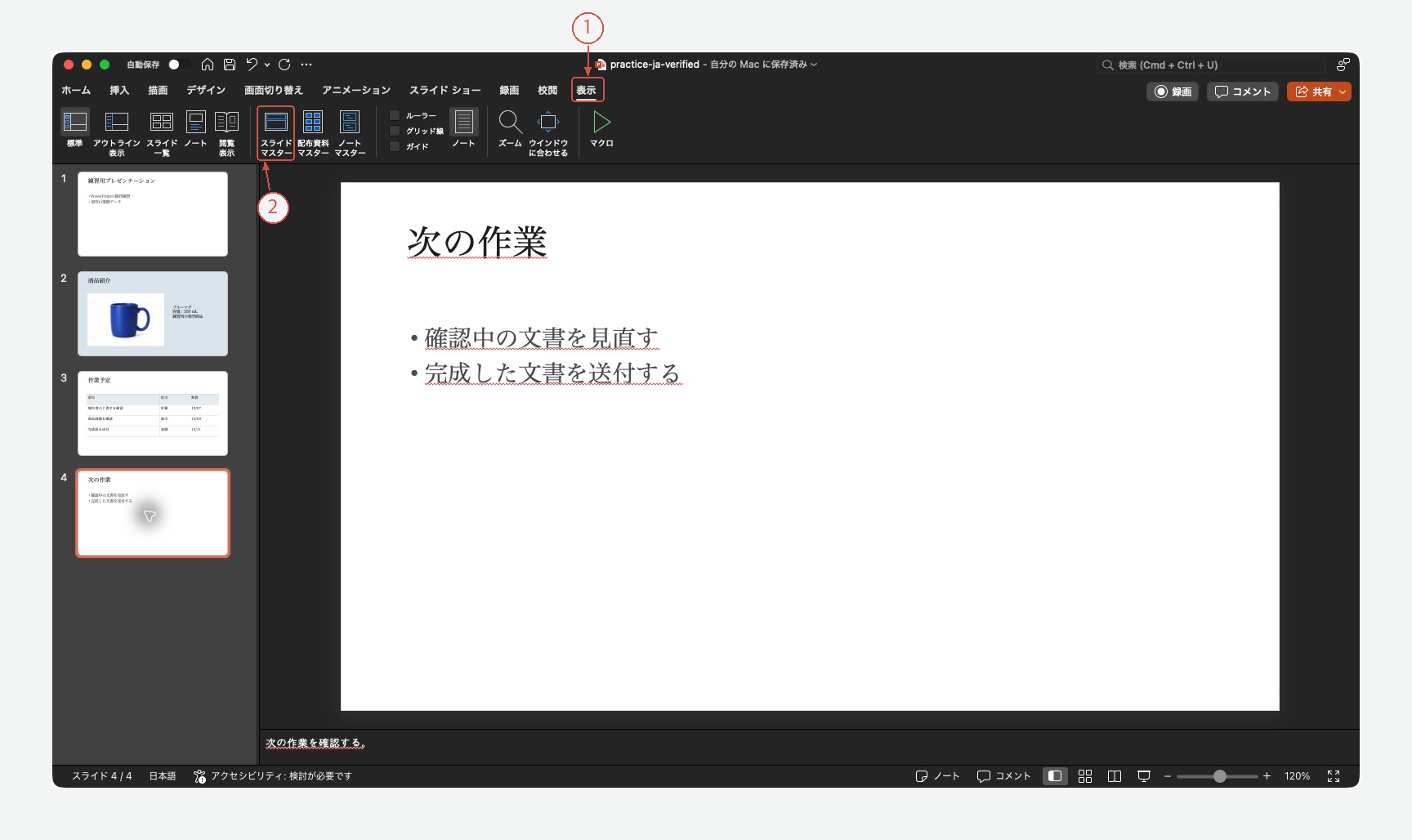Viewport: 1412px width, 840px height.
Task: Expand the Undo history dropdown arrow
Action: [x=267, y=65]
